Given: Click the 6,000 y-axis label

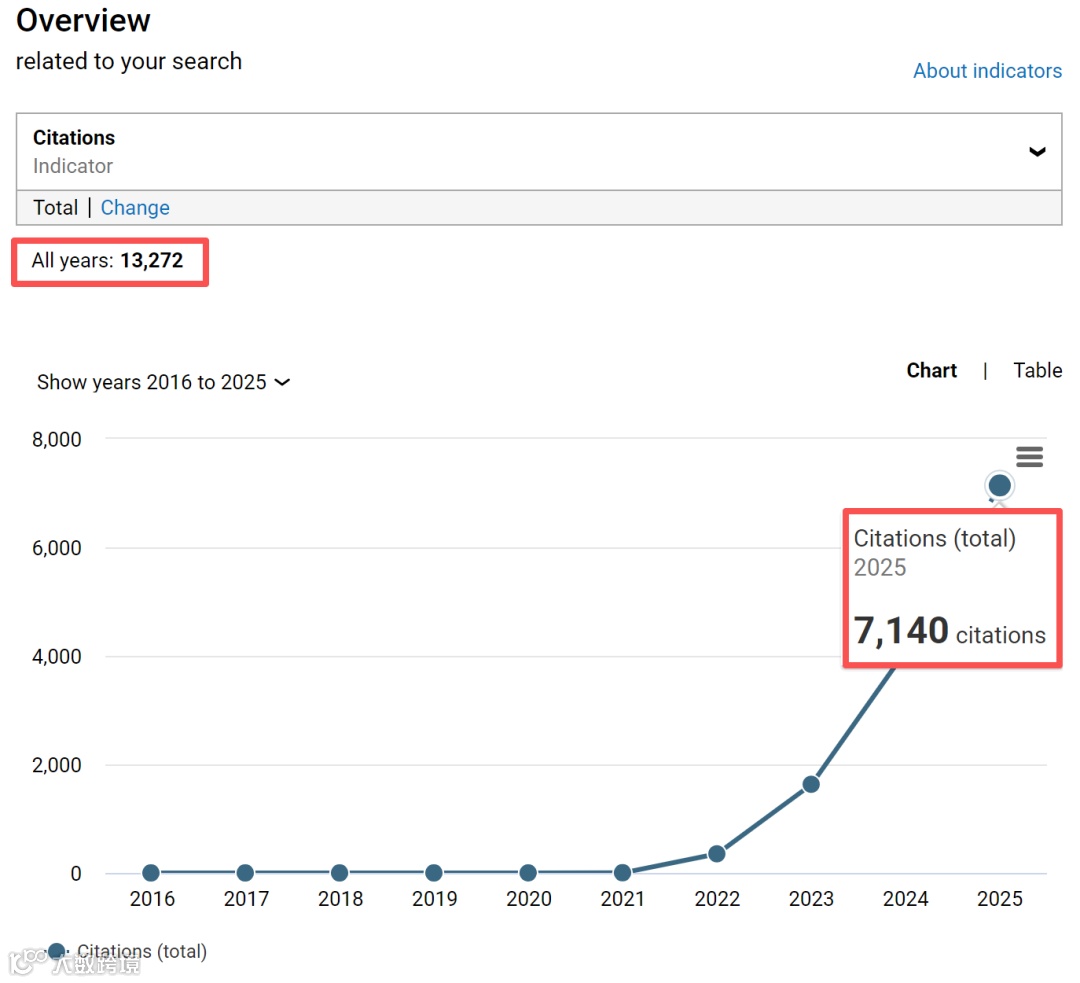Looking at the screenshot, I should (56, 548).
